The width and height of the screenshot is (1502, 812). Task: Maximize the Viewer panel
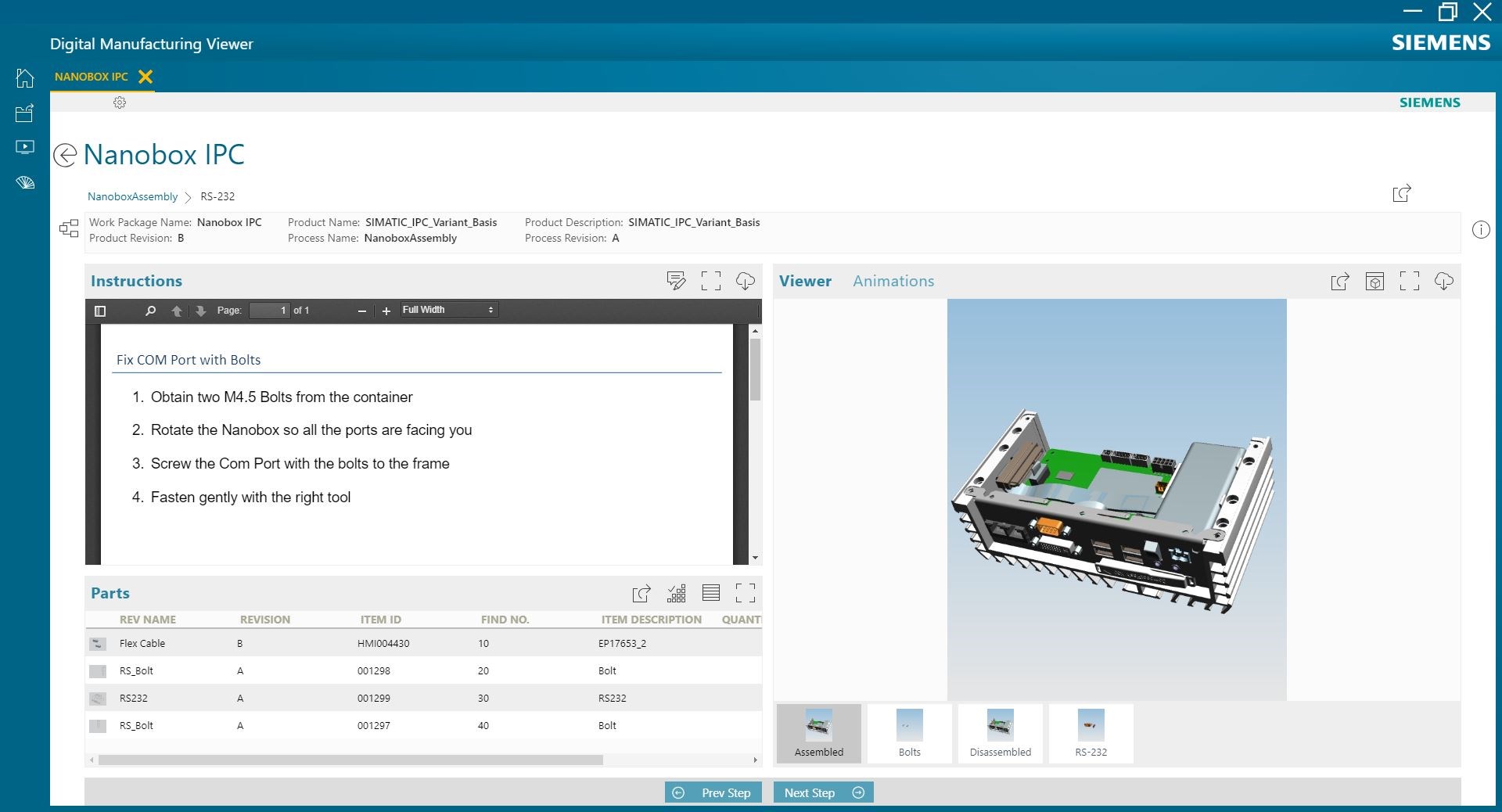pos(1410,282)
